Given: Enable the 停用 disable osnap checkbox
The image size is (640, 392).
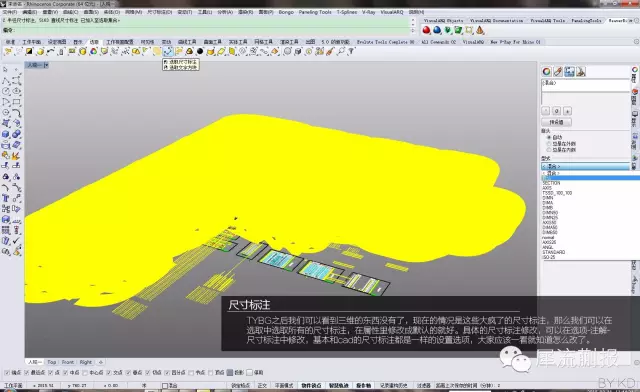Looking at the screenshot, I should [249, 372].
